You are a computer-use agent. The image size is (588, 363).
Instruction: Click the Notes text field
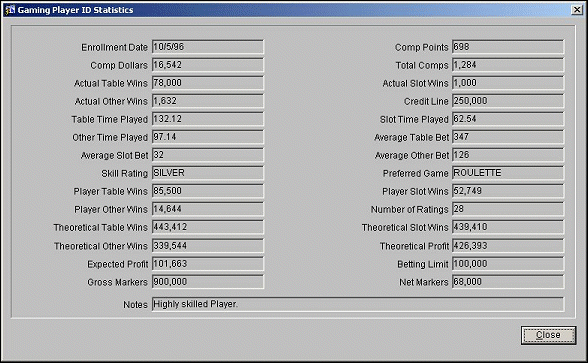click(358, 304)
